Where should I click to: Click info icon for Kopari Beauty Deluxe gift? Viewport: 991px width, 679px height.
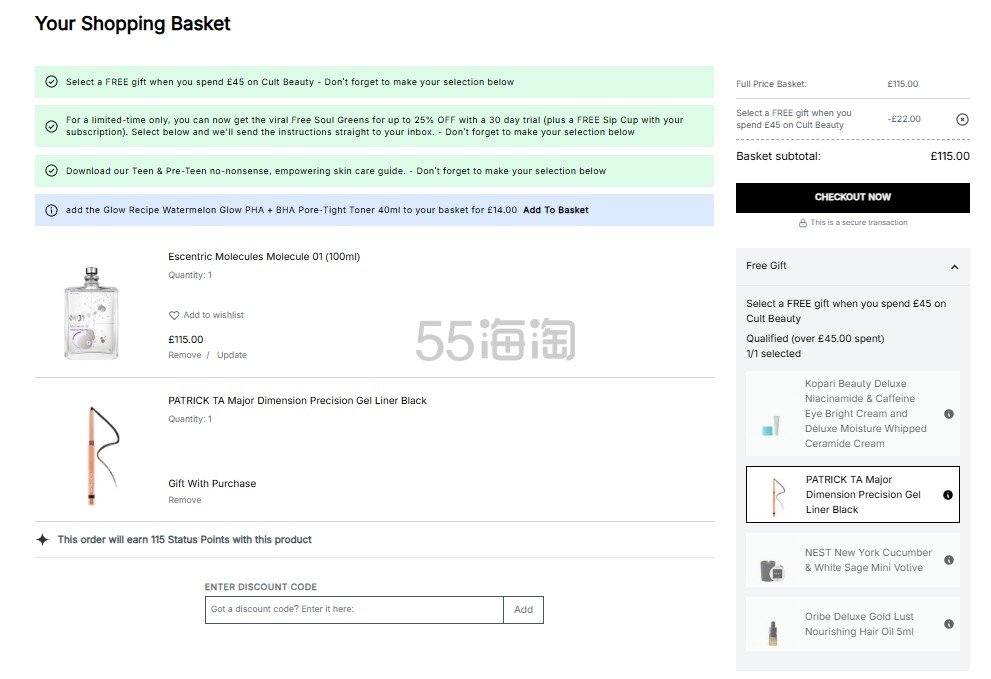(x=949, y=414)
